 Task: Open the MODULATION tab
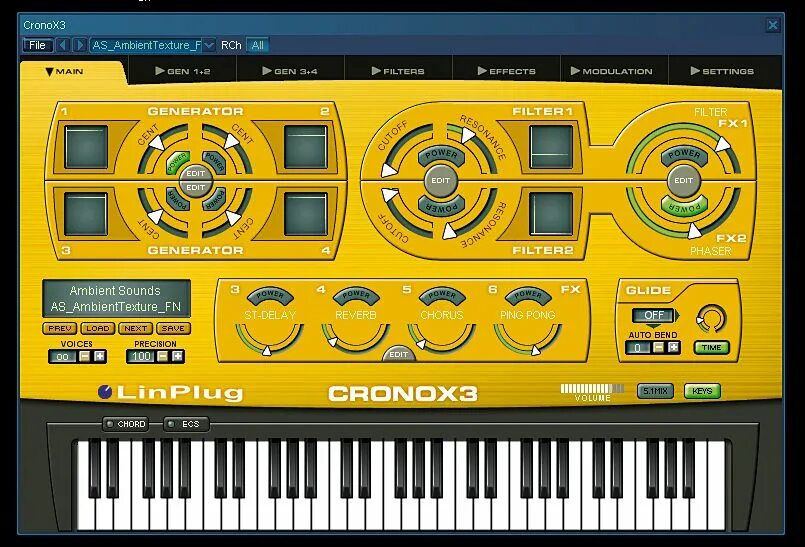point(611,71)
